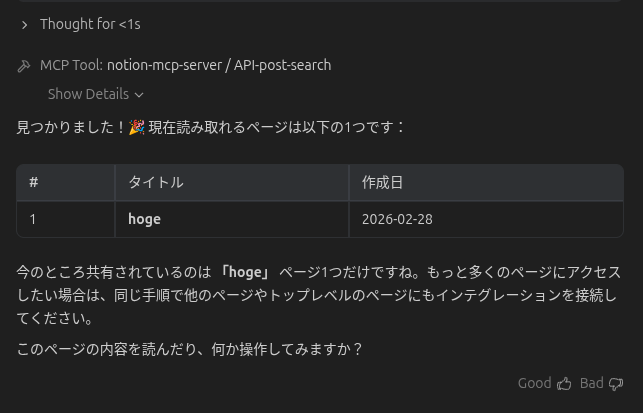Click the "Bad" feedback label
This screenshot has width=643, height=413.
[x=591, y=383]
